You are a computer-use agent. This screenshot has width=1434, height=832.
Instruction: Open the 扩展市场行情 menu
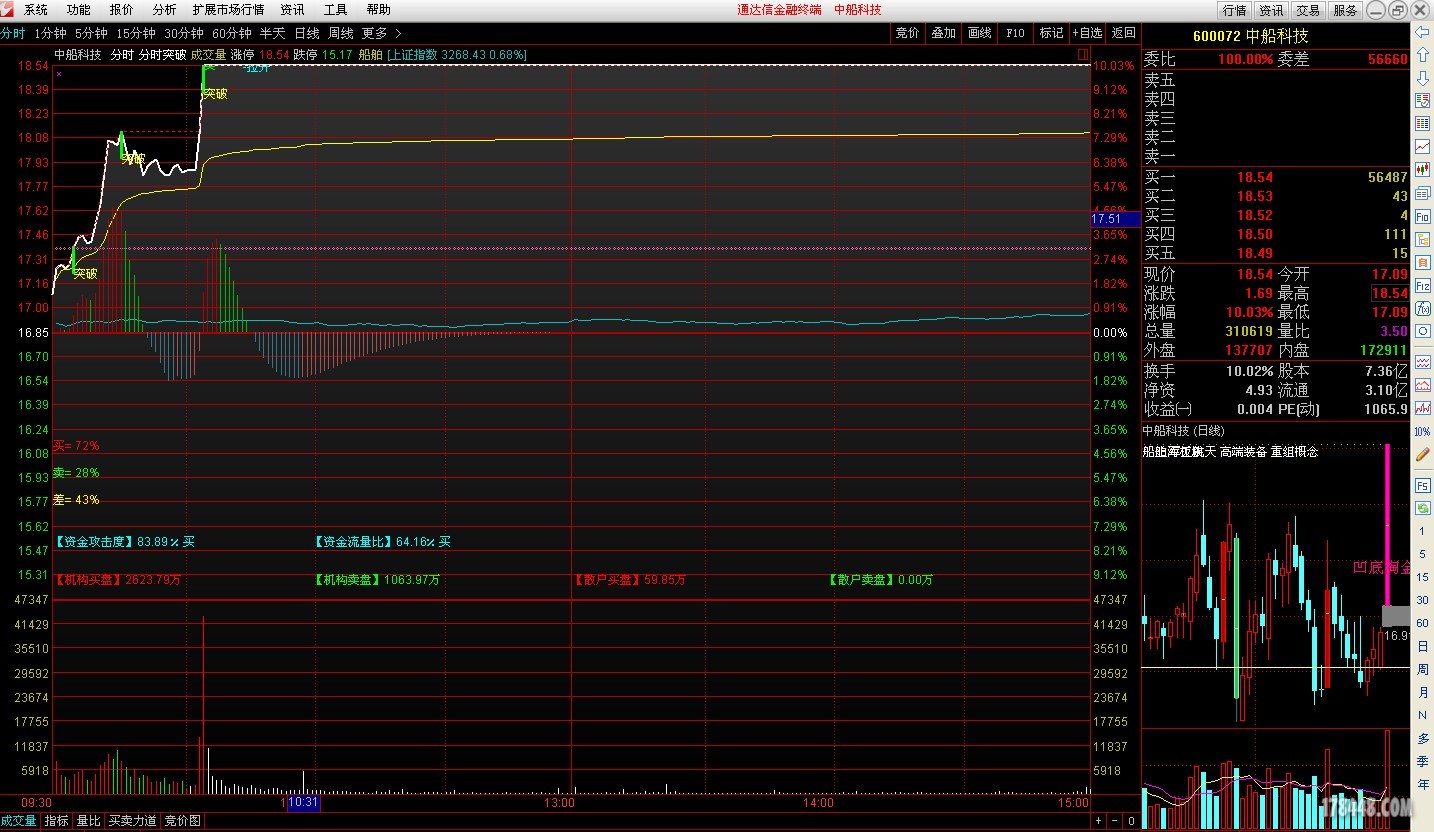tap(229, 10)
